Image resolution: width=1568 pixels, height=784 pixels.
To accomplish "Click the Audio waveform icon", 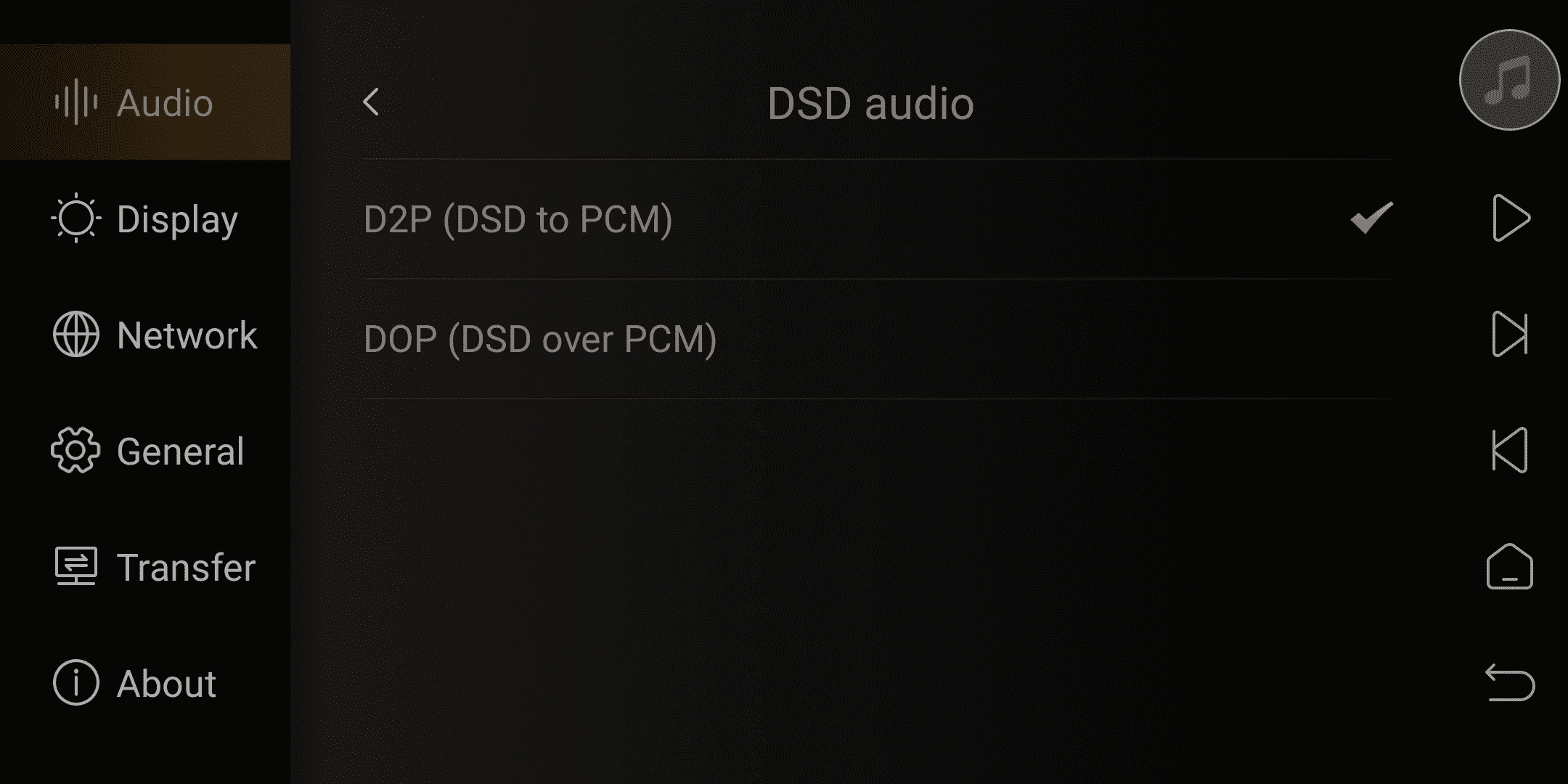I will 76,102.
